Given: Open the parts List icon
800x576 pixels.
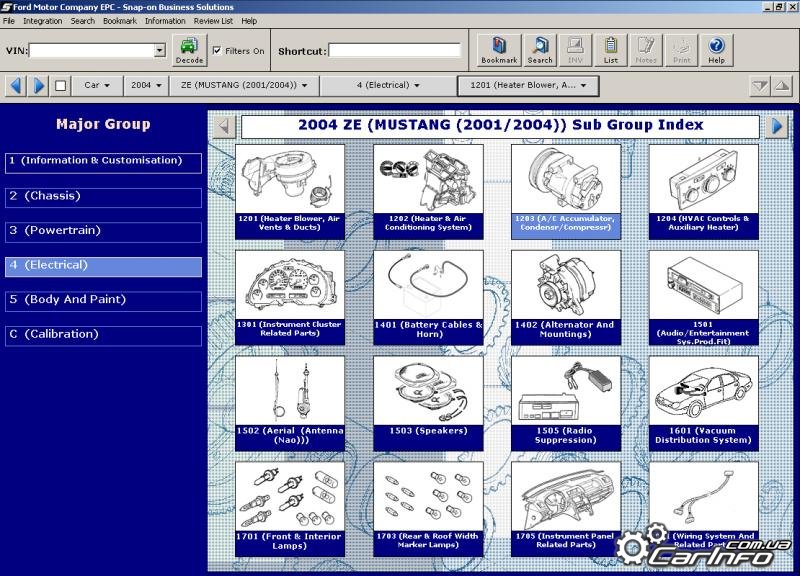Looking at the screenshot, I should click(x=611, y=50).
